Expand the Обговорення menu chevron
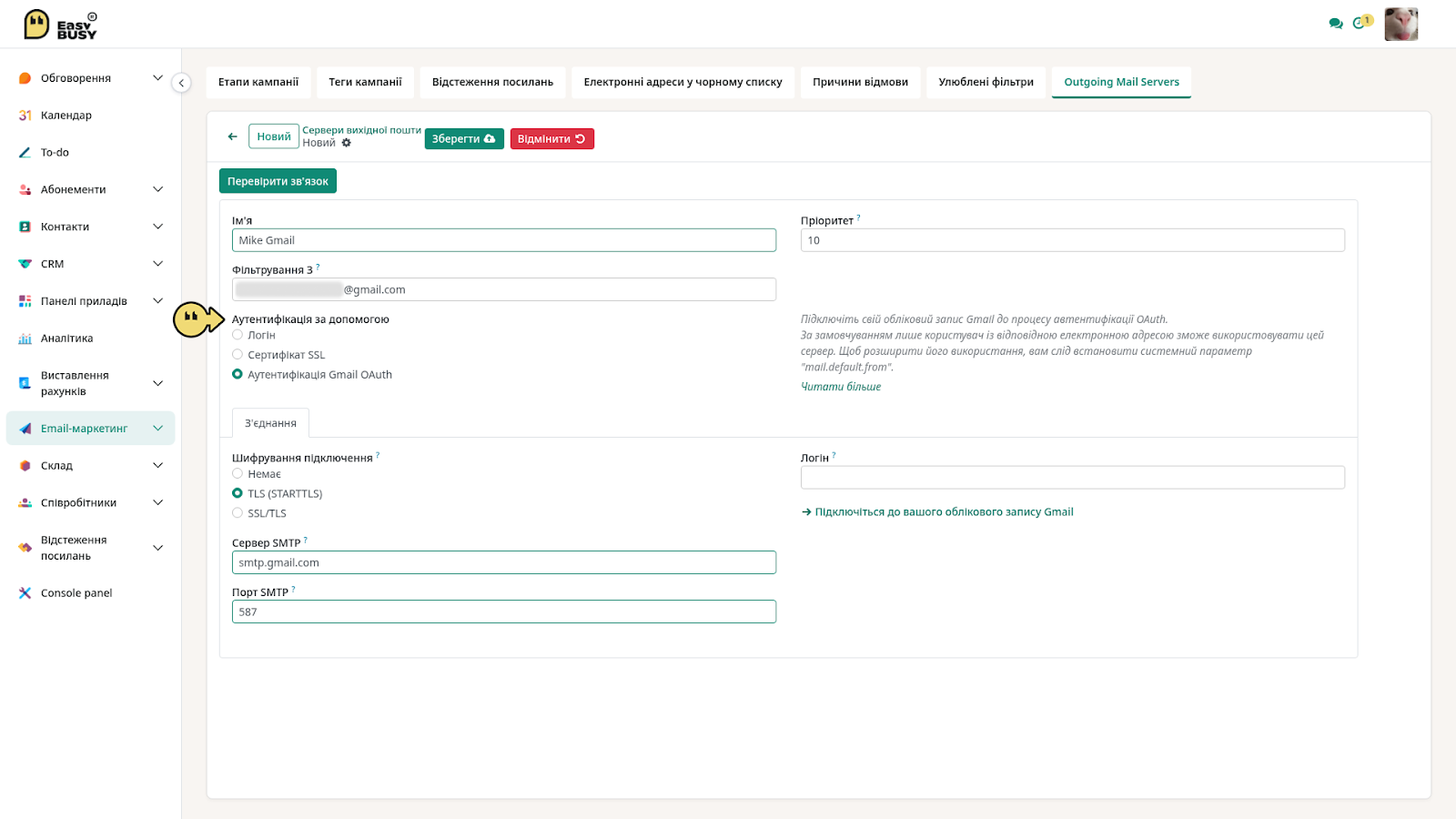 pyautogui.click(x=157, y=78)
